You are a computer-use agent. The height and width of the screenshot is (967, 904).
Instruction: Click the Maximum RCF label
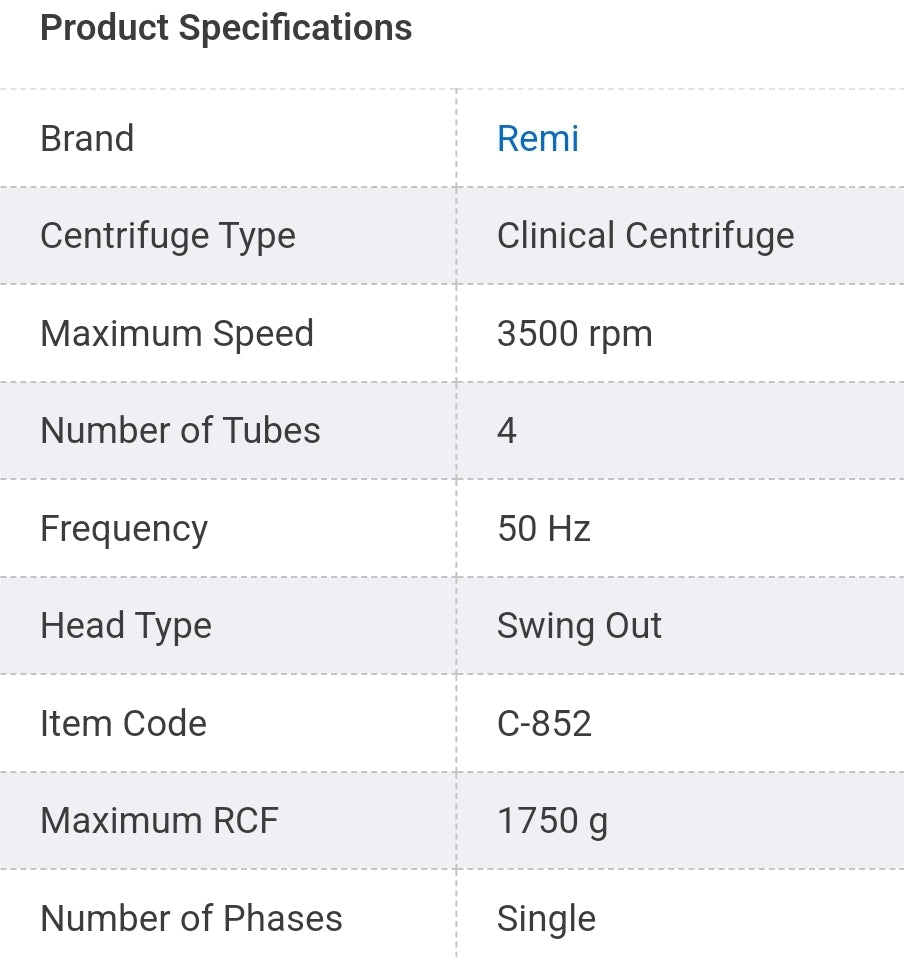tap(159, 820)
